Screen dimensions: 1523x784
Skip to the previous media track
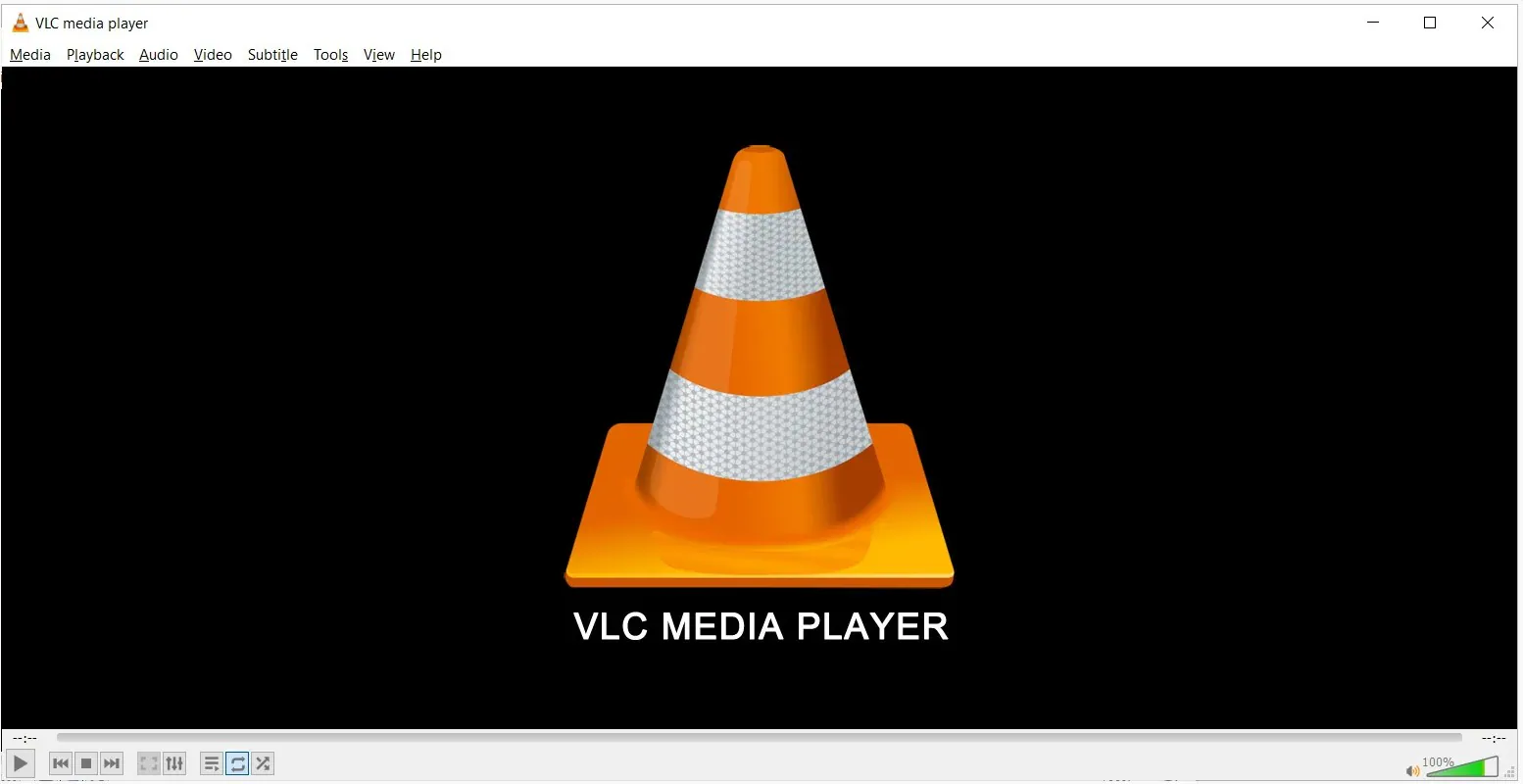[x=61, y=763]
